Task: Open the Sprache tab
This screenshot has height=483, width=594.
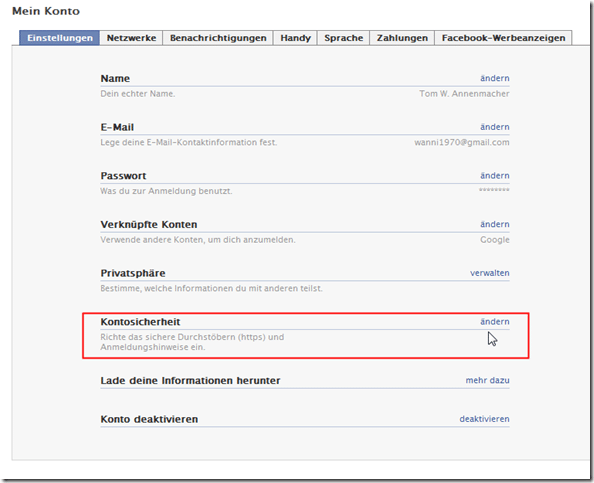Action: 344,38
